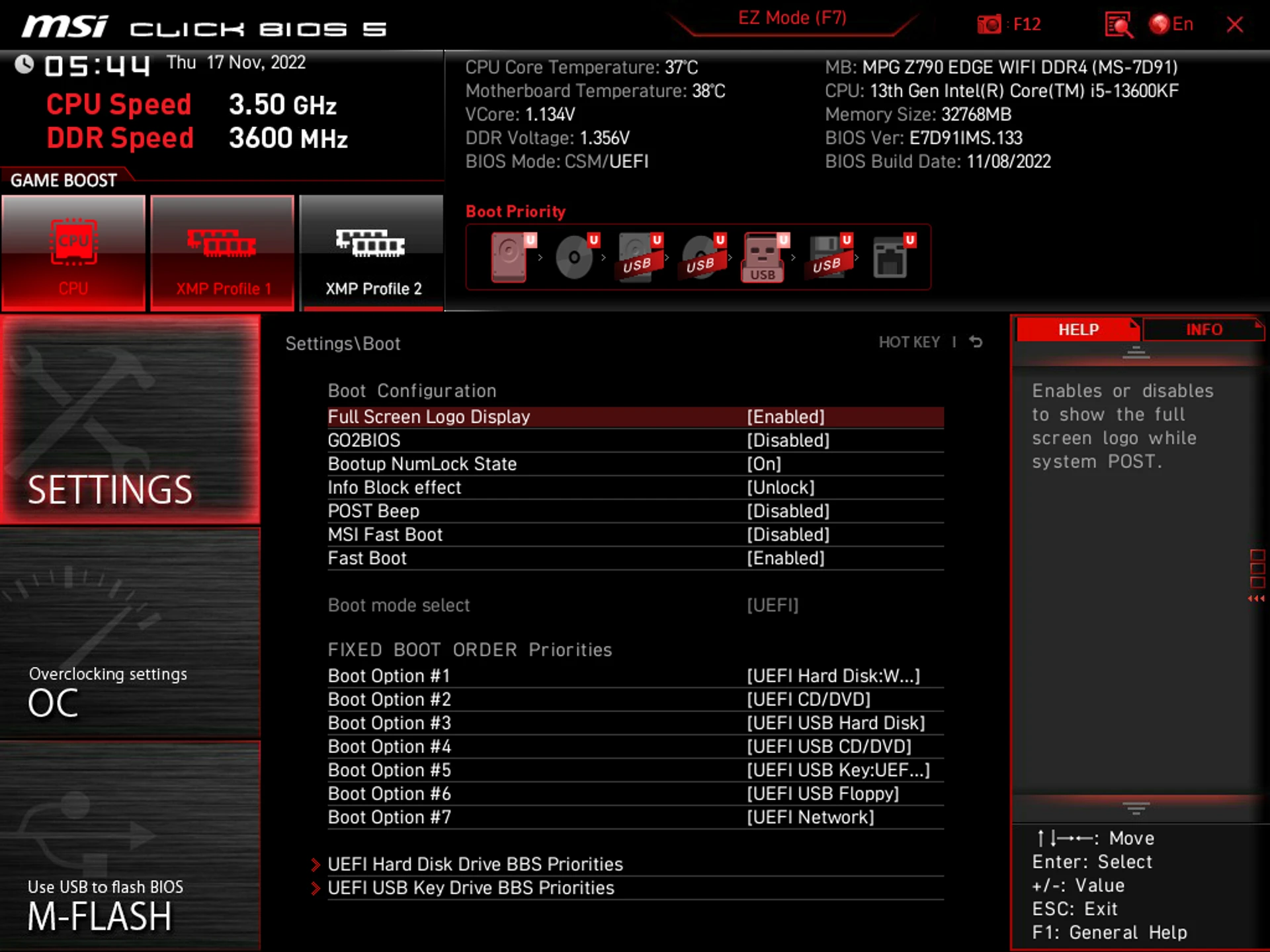Open the OC overclocking settings section

point(130,633)
